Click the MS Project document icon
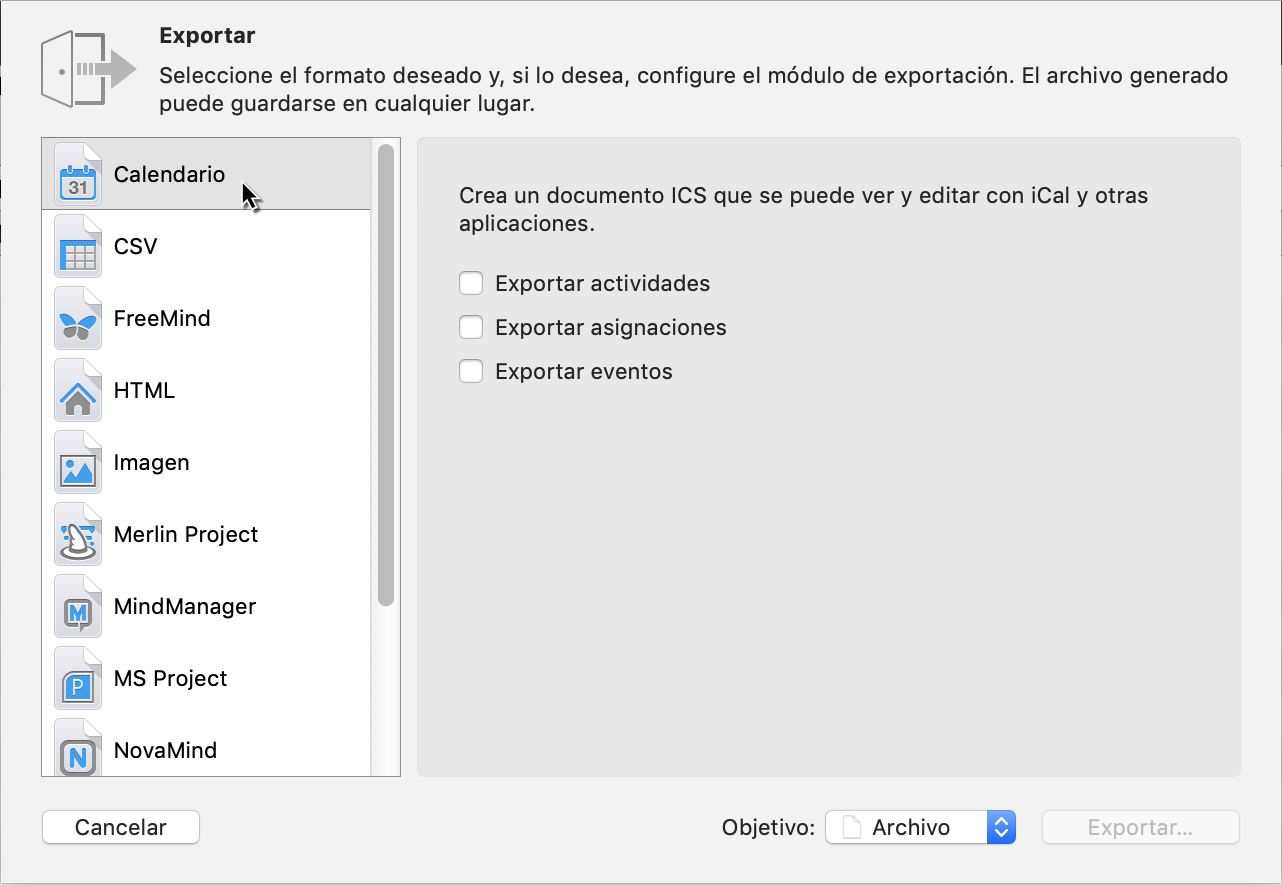Image resolution: width=1282 pixels, height=885 pixels. [x=77, y=677]
